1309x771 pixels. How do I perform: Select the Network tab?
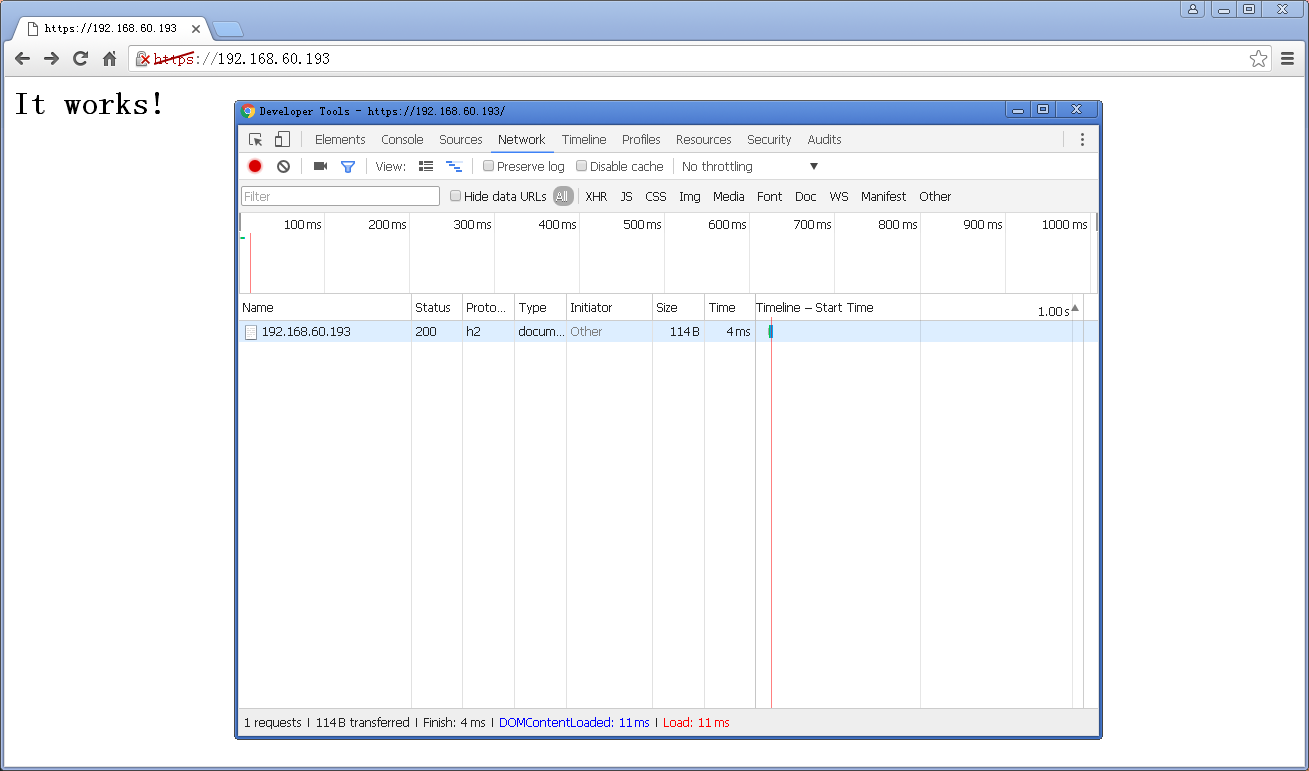click(x=522, y=140)
